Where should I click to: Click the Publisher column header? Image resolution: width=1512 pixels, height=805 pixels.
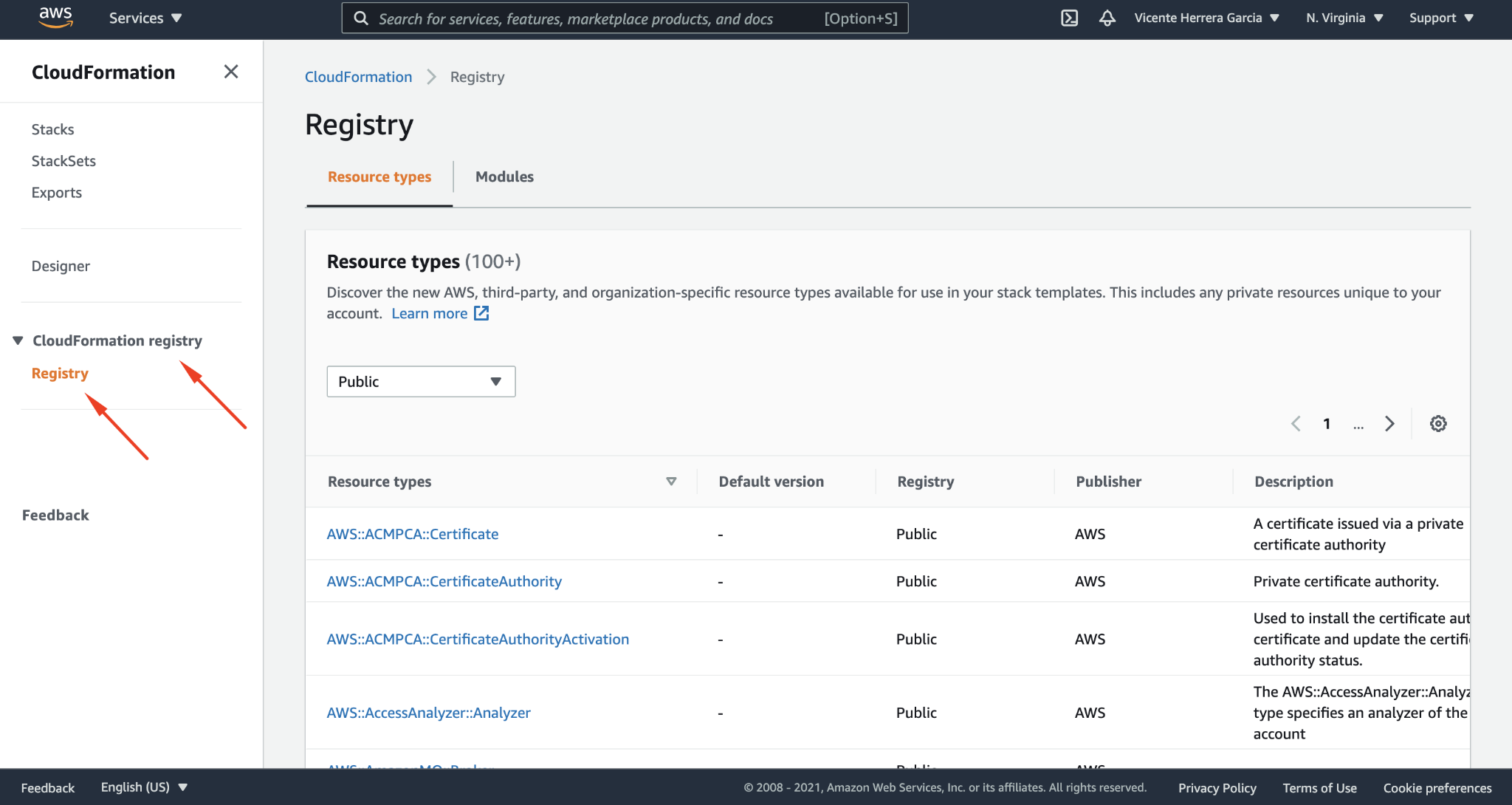coord(1108,482)
